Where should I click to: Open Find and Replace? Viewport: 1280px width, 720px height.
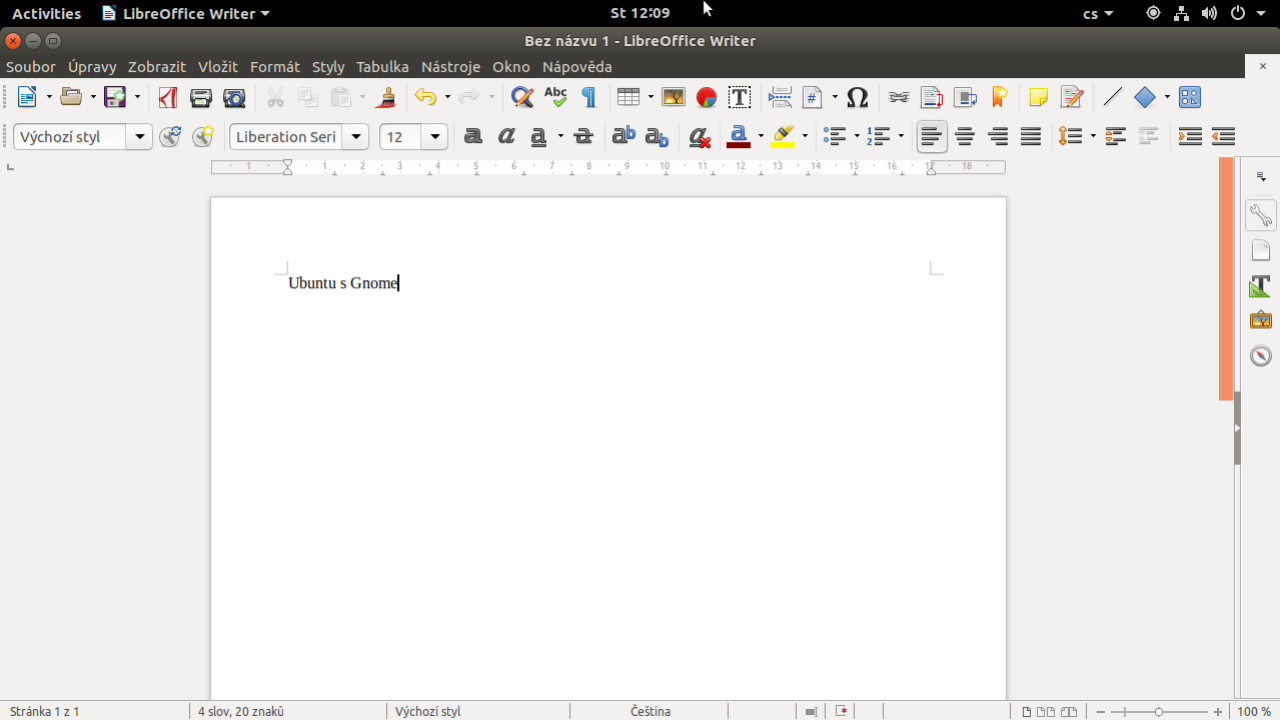click(522, 97)
